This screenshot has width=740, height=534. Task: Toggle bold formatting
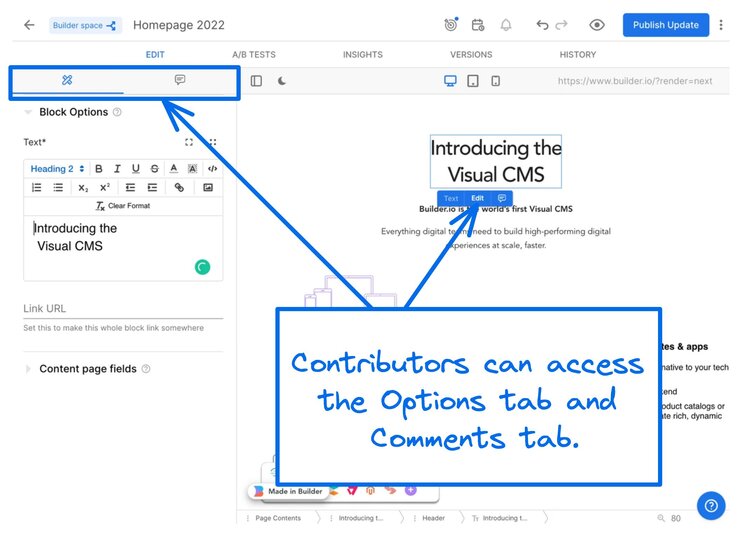pos(99,169)
